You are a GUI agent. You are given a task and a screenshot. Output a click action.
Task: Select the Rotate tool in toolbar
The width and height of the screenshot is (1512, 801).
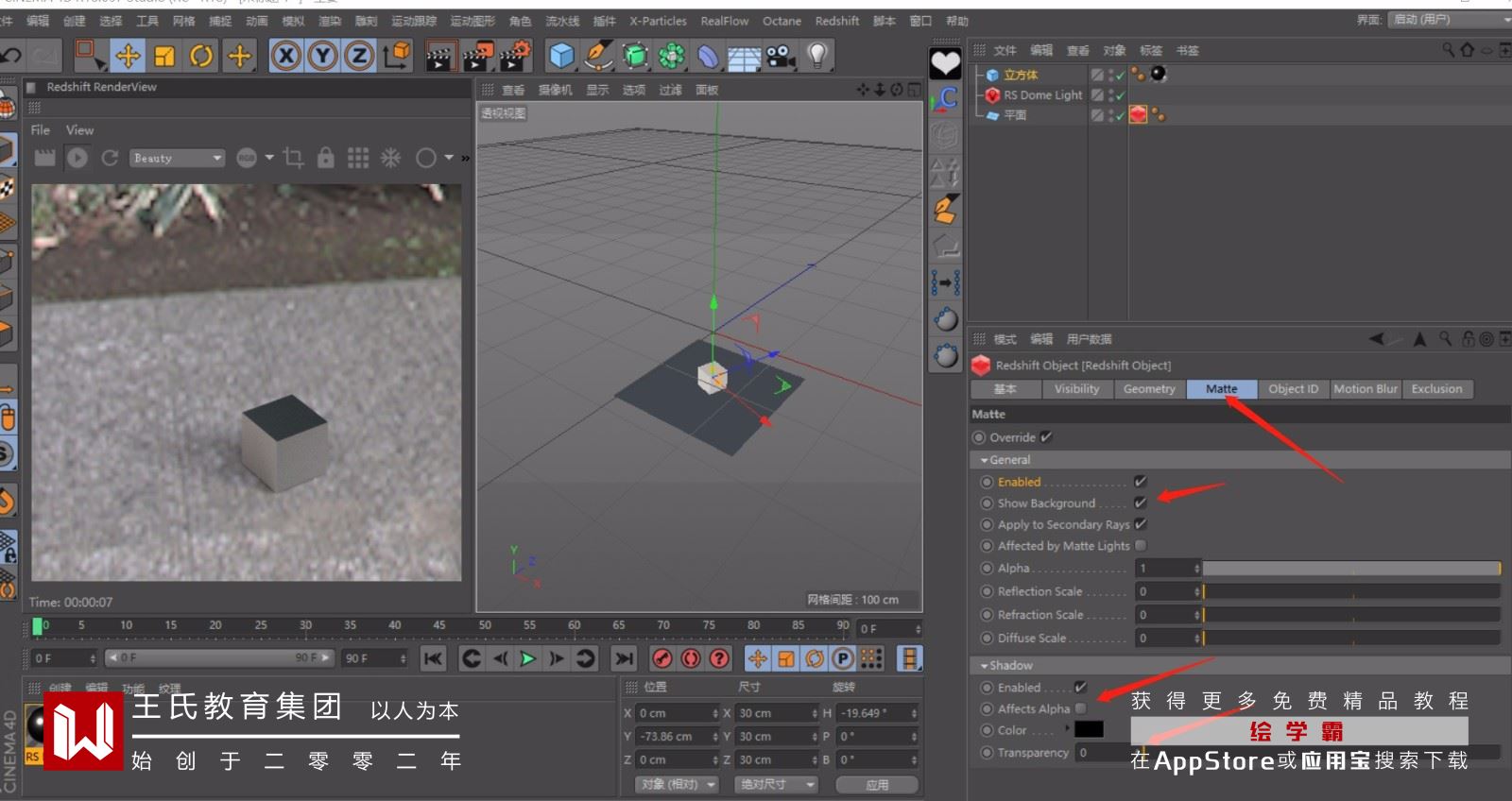[x=201, y=57]
